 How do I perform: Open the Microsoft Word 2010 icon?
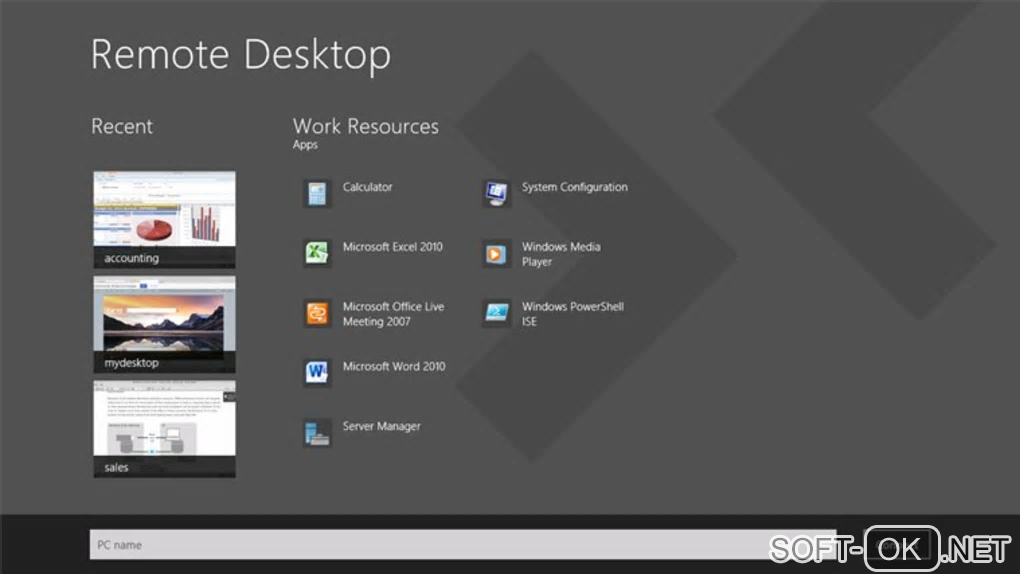[x=317, y=373]
